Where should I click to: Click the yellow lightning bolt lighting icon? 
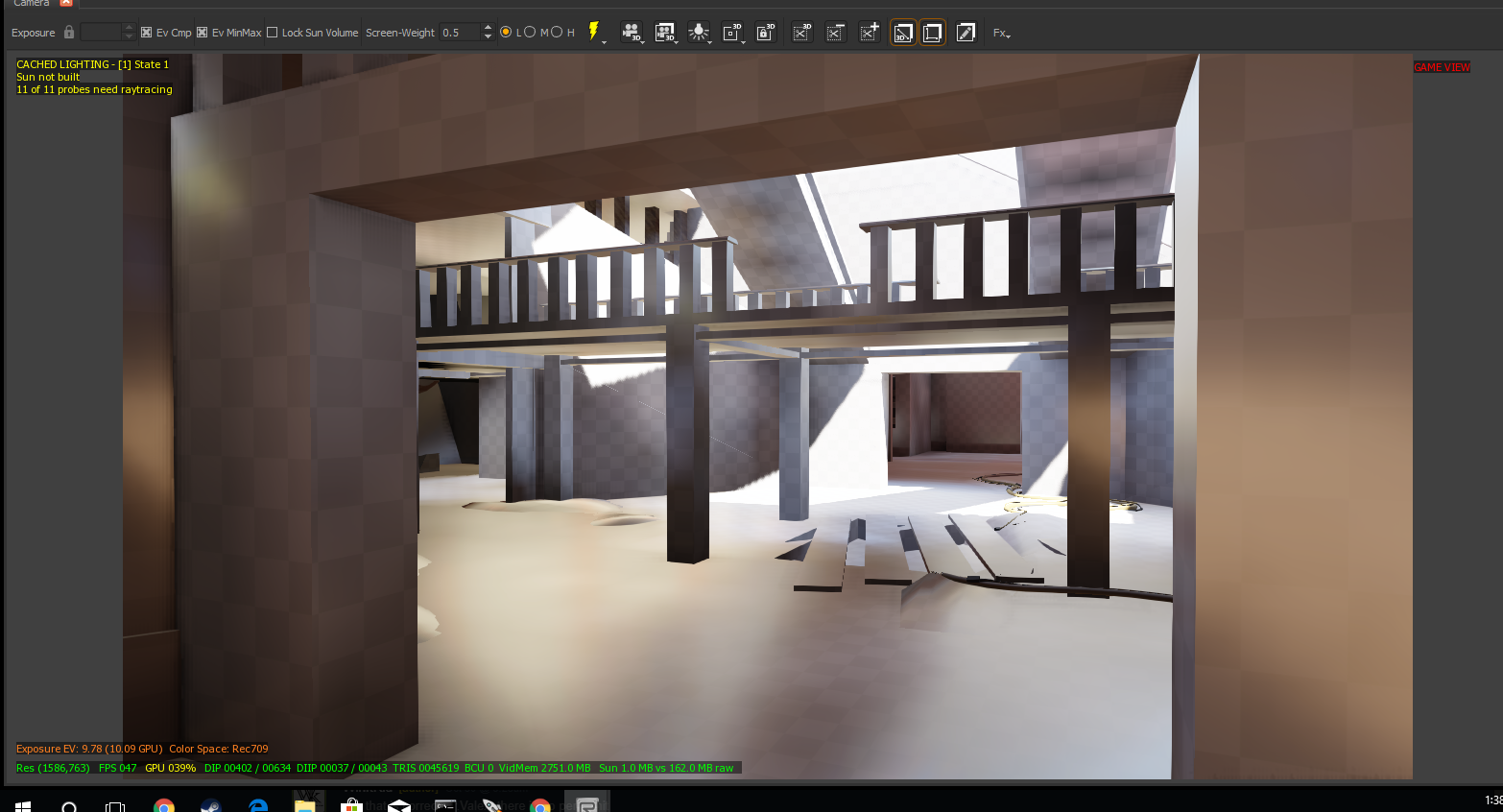pos(593,31)
